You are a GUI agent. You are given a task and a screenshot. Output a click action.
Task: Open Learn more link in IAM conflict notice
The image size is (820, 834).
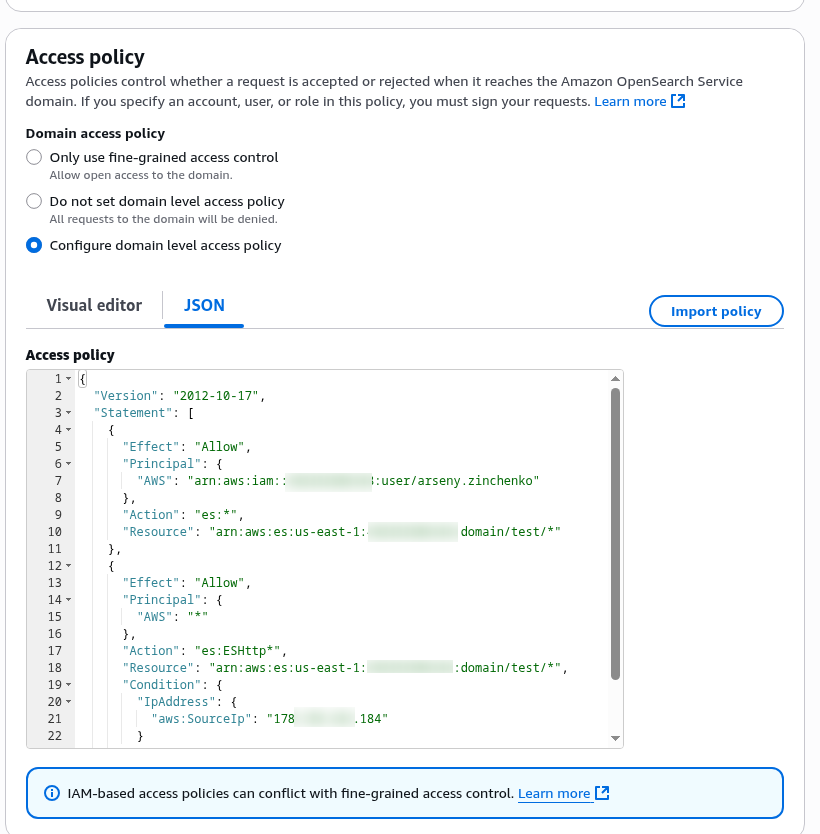[x=554, y=793]
